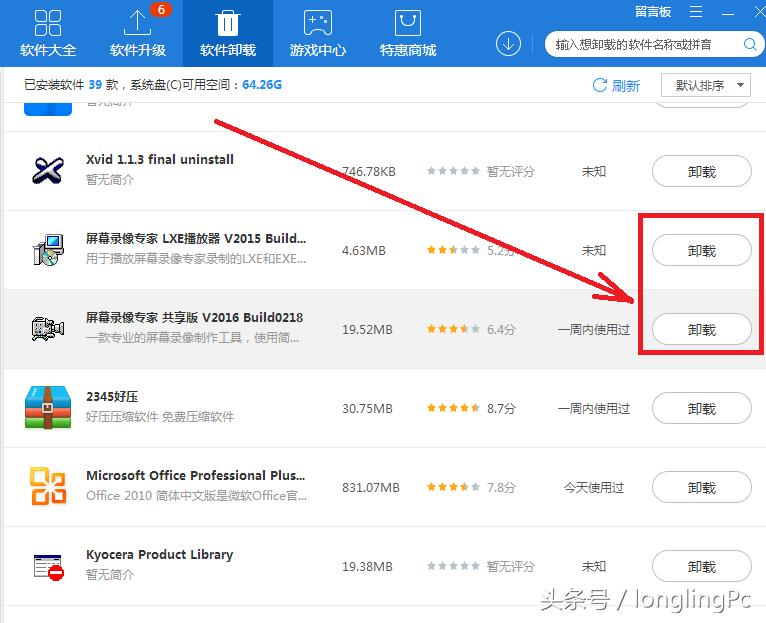Click 卸载 for the LXE播放器 row
The image size is (766, 623).
tap(702, 251)
